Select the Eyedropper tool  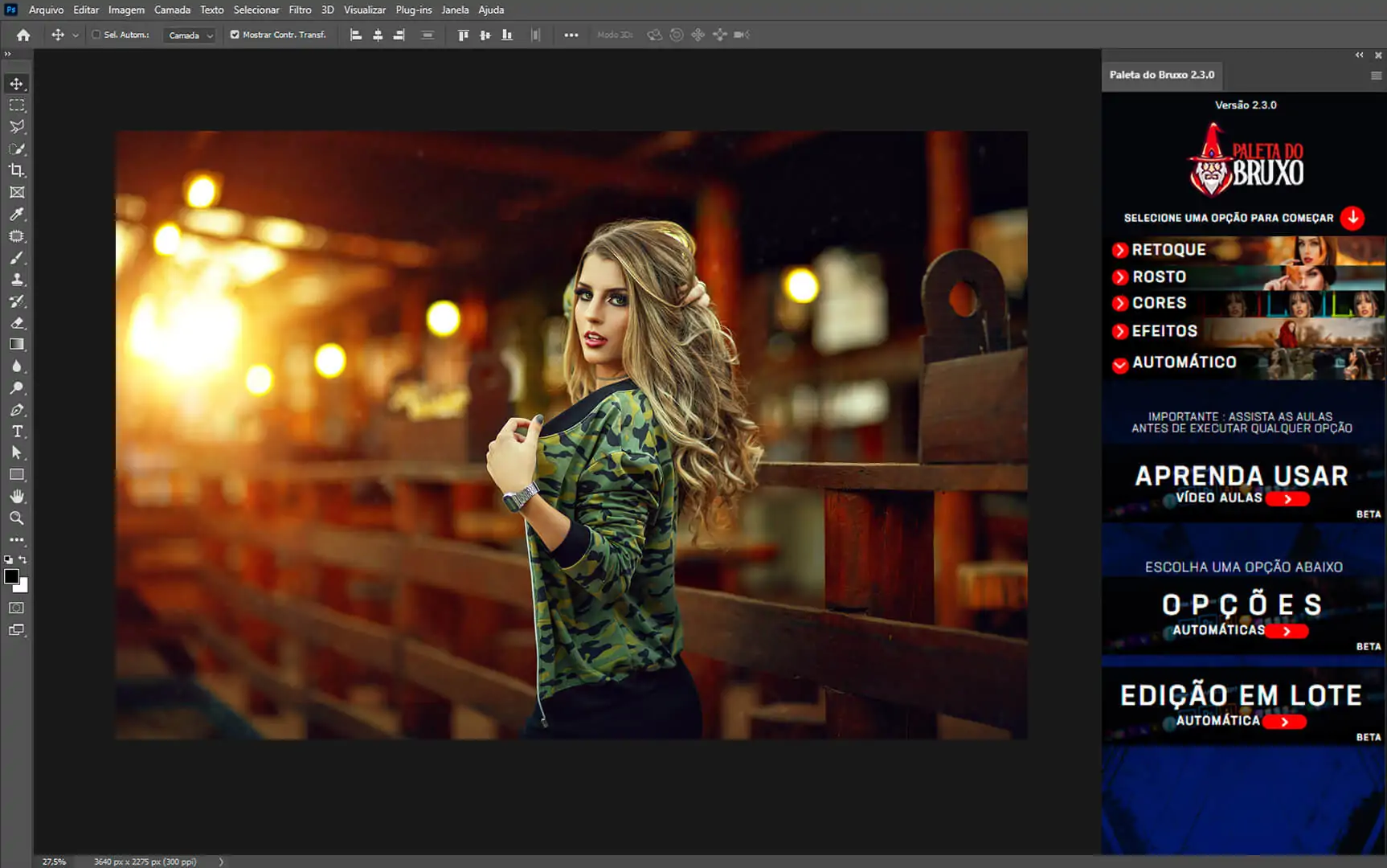(17, 215)
